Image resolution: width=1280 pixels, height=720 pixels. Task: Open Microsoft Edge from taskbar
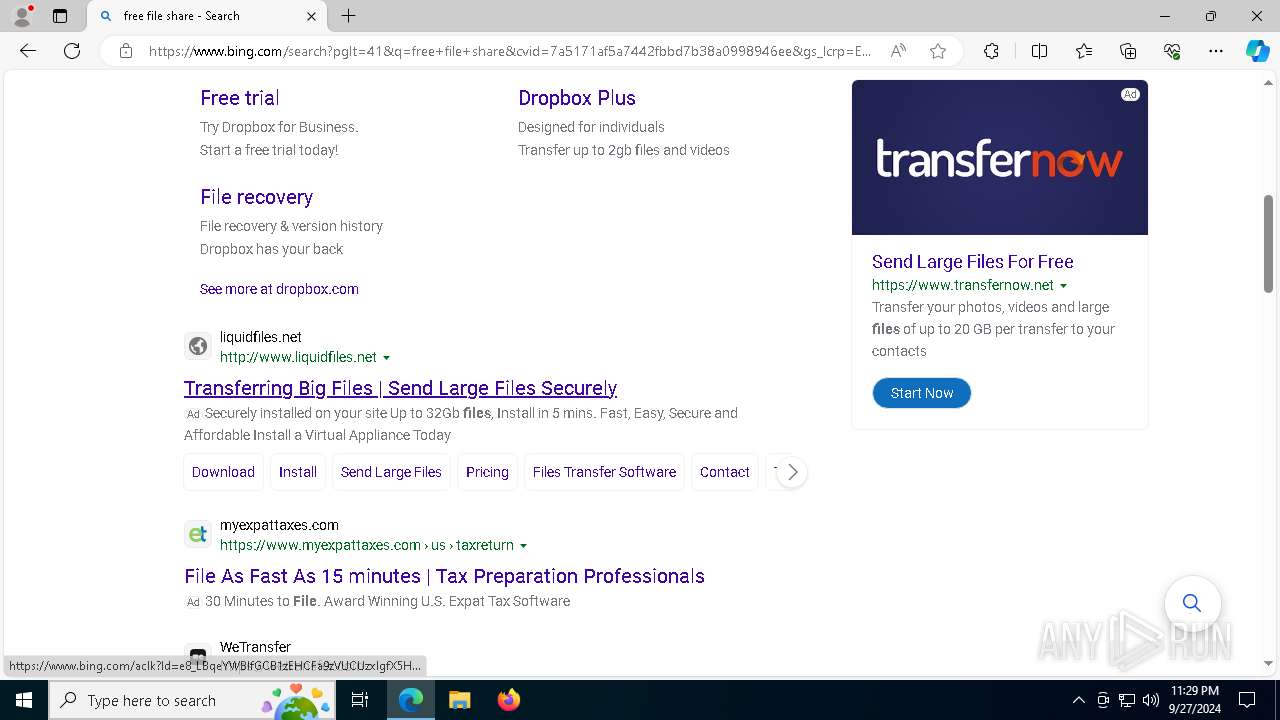[x=411, y=700]
